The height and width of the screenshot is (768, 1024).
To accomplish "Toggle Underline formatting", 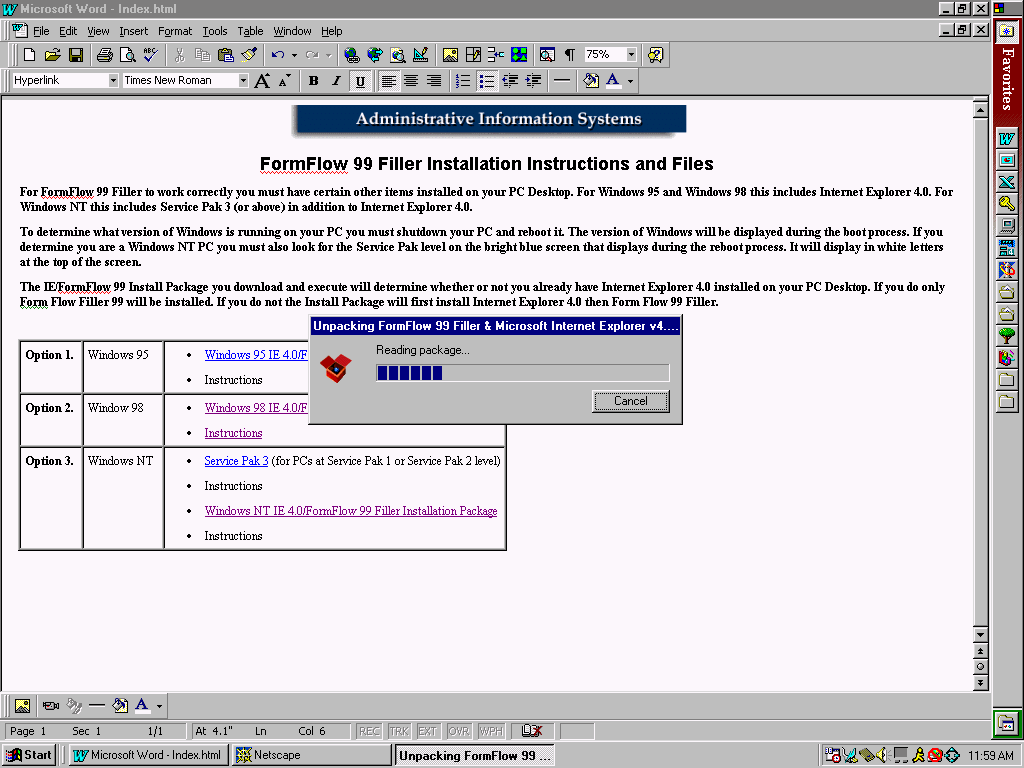I will coord(360,81).
